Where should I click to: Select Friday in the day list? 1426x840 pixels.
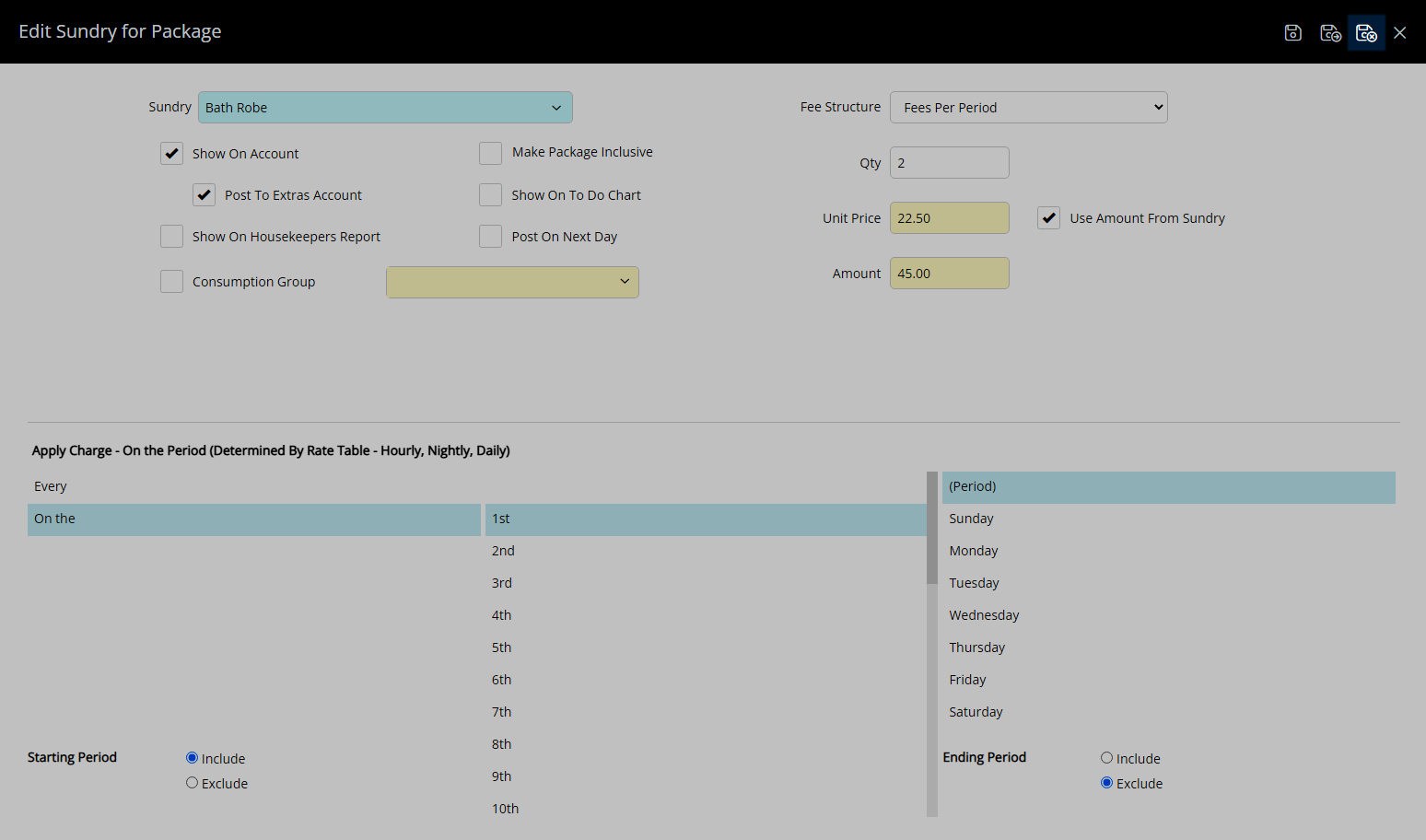[1169, 680]
